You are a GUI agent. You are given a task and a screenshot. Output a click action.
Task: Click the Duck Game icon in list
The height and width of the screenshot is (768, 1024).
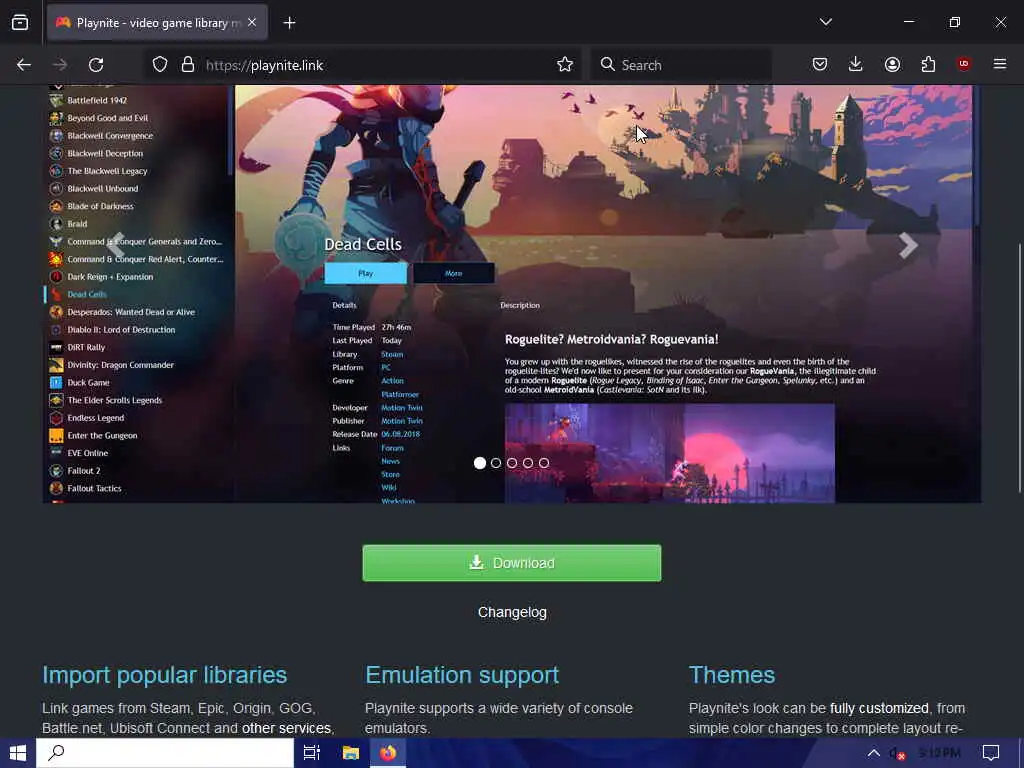pyautogui.click(x=56, y=383)
